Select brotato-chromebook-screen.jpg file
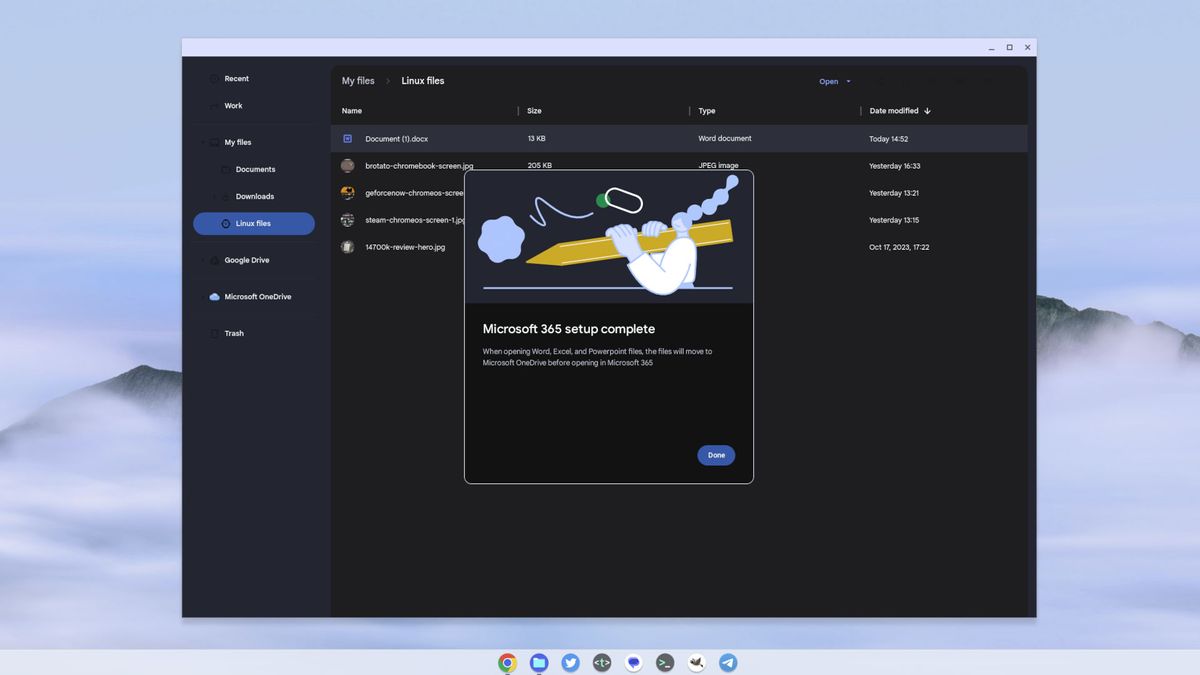The width and height of the screenshot is (1200, 675). [419, 166]
